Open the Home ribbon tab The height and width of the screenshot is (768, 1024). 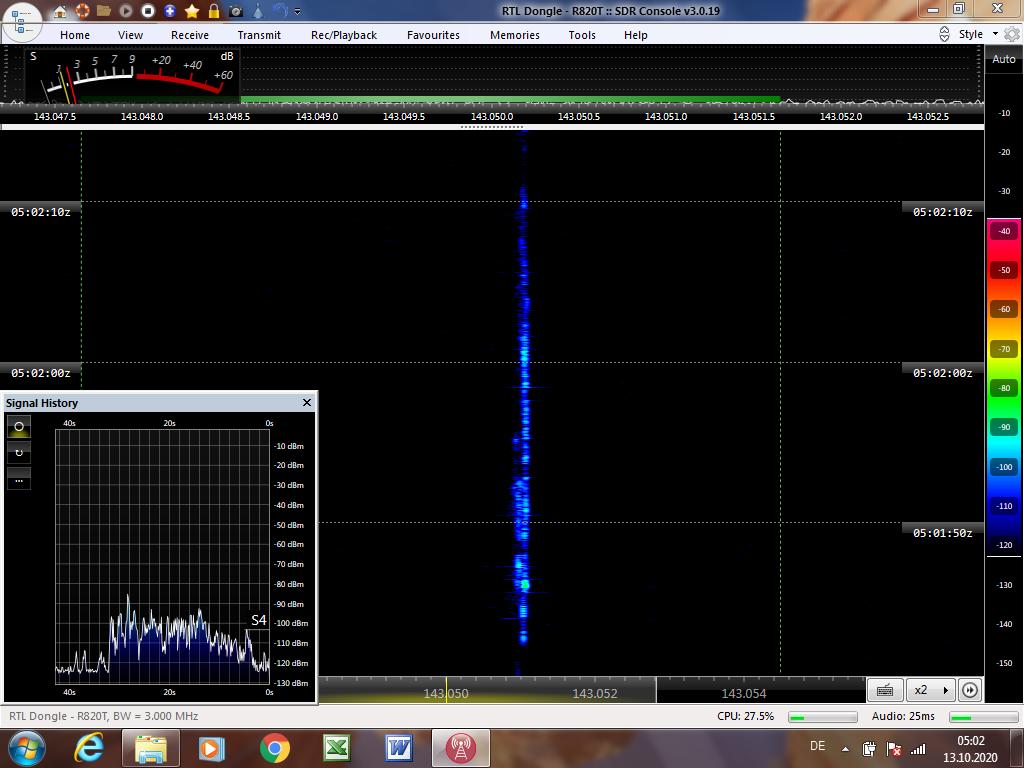coord(75,35)
